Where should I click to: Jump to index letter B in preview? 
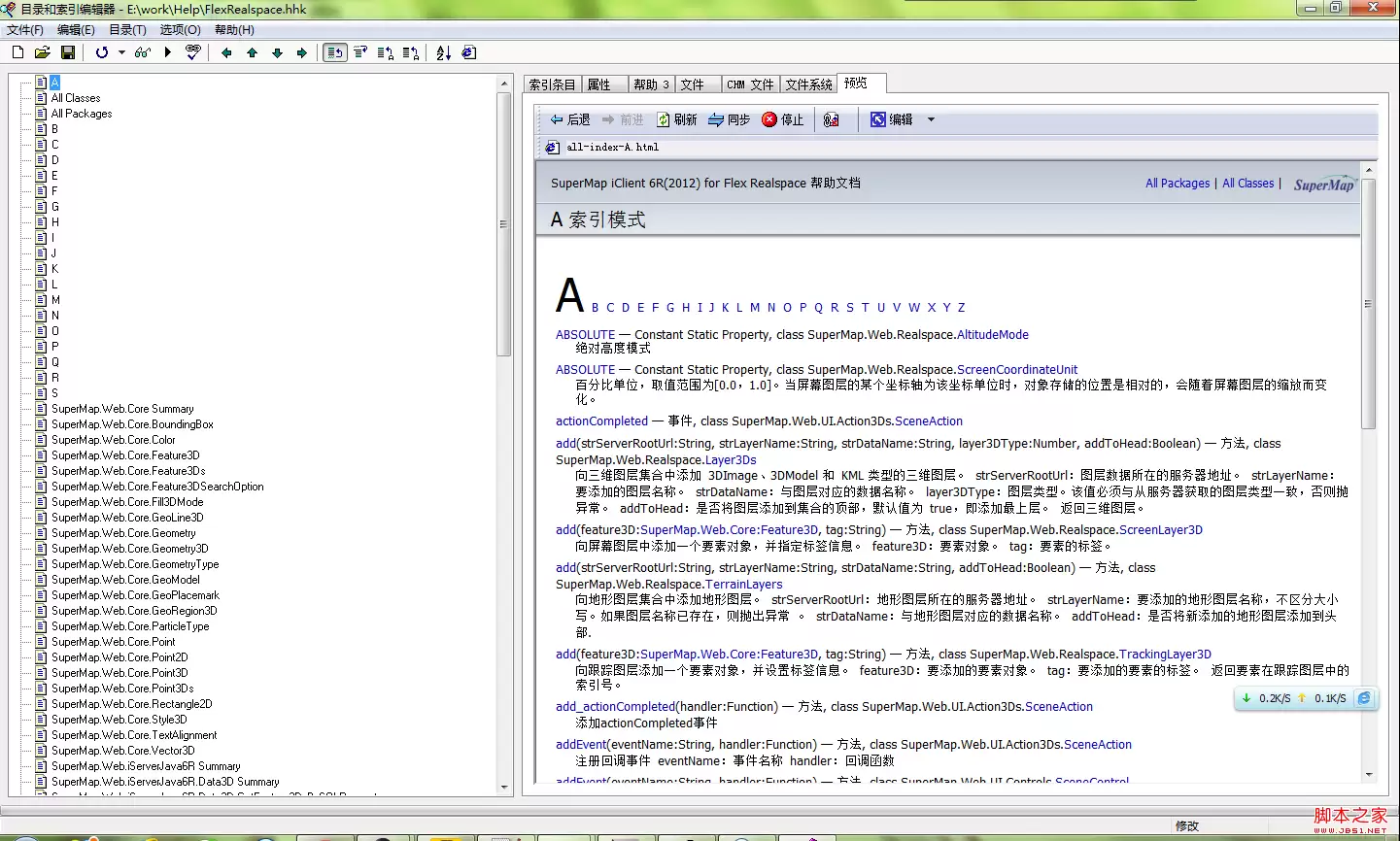pos(596,308)
